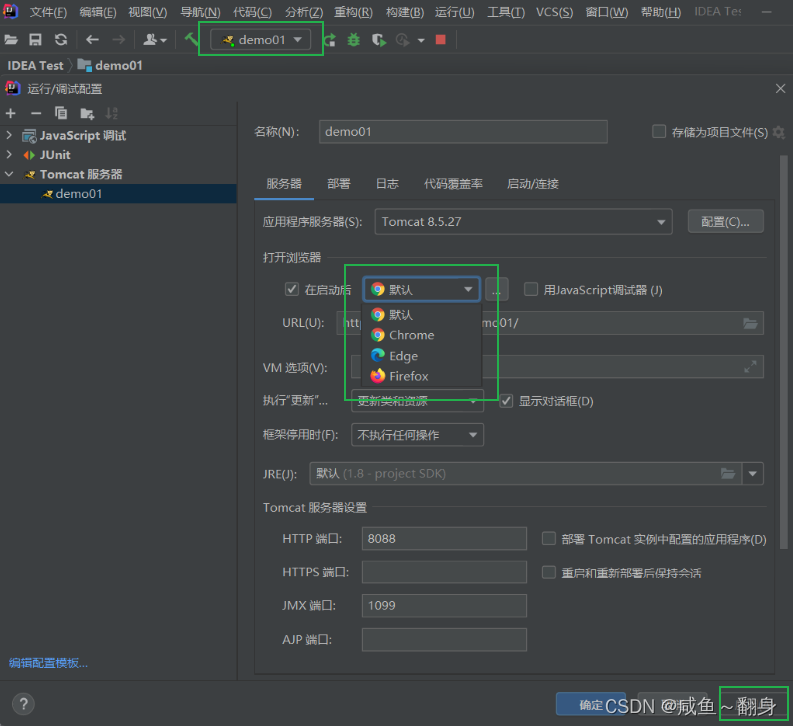This screenshot has height=726, width=793.
Task: Navigate forward with the right arrow icon
Action: click(118, 39)
